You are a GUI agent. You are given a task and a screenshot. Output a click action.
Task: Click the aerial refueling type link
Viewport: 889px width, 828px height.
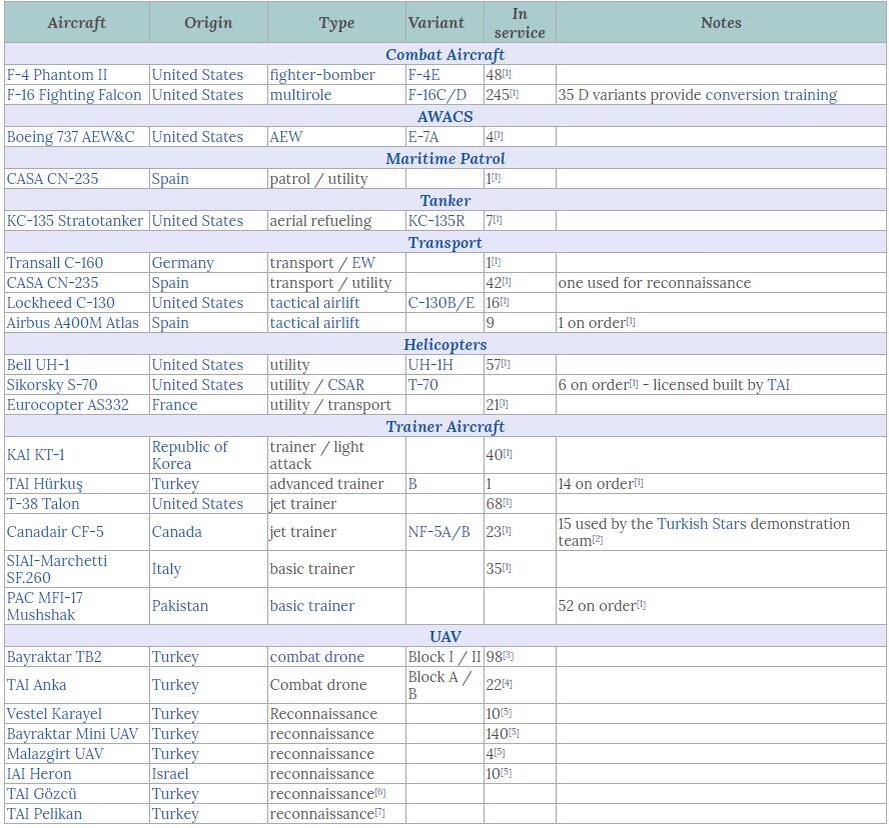point(320,221)
